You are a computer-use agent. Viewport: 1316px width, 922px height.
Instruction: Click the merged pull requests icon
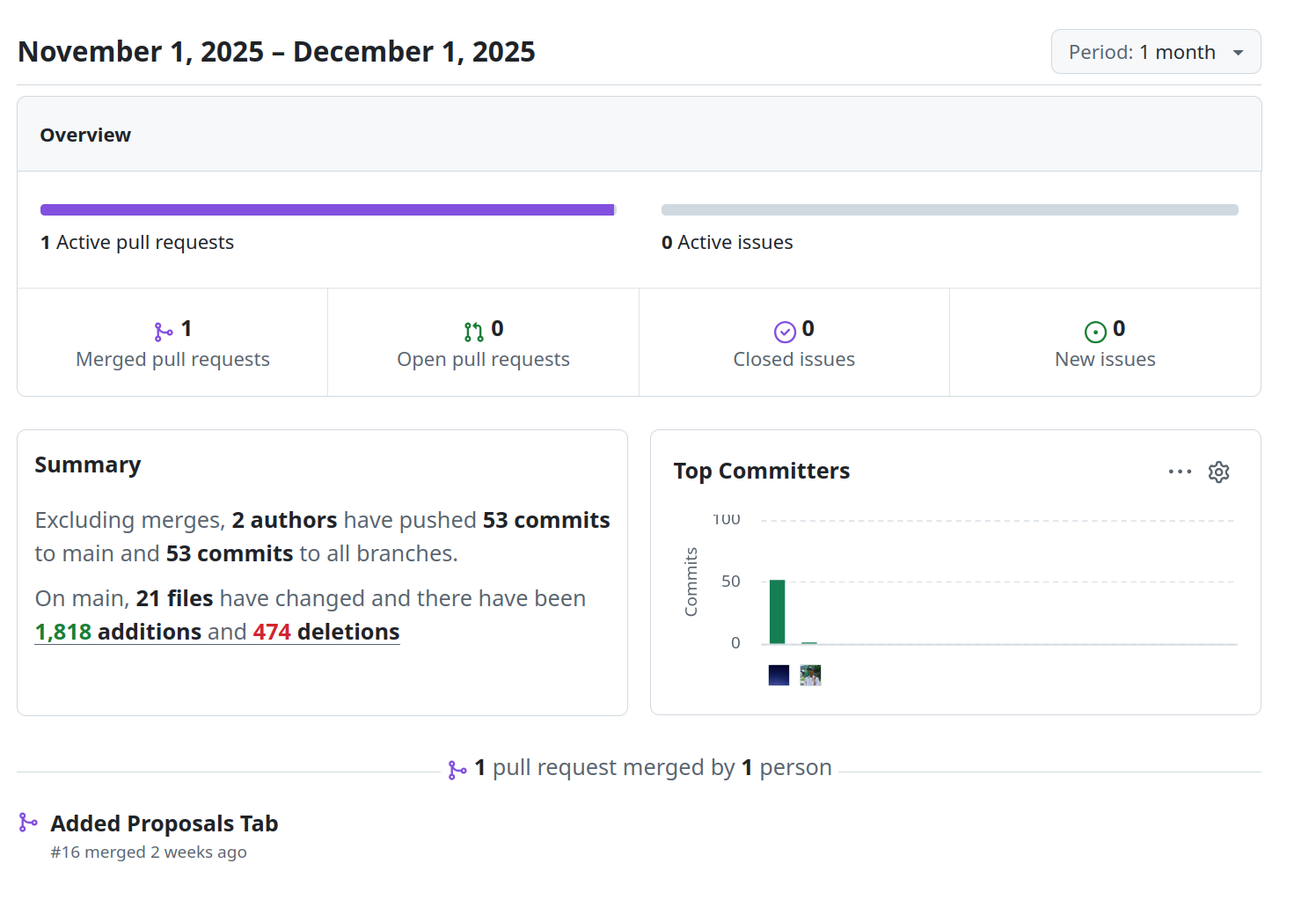coord(164,332)
